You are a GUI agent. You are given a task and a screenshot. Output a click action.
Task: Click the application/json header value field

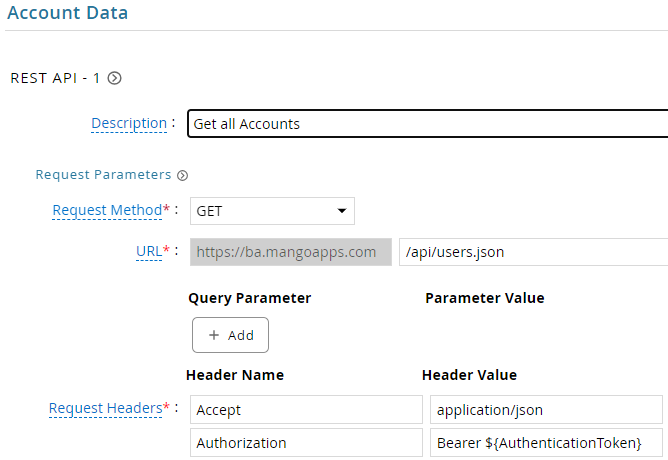[x=546, y=410]
